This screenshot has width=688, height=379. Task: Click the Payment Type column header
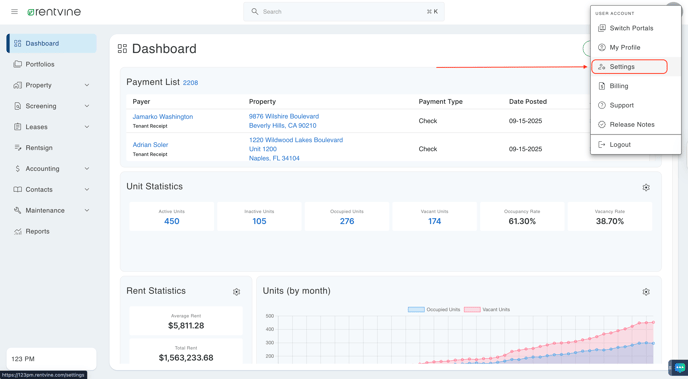click(441, 101)
